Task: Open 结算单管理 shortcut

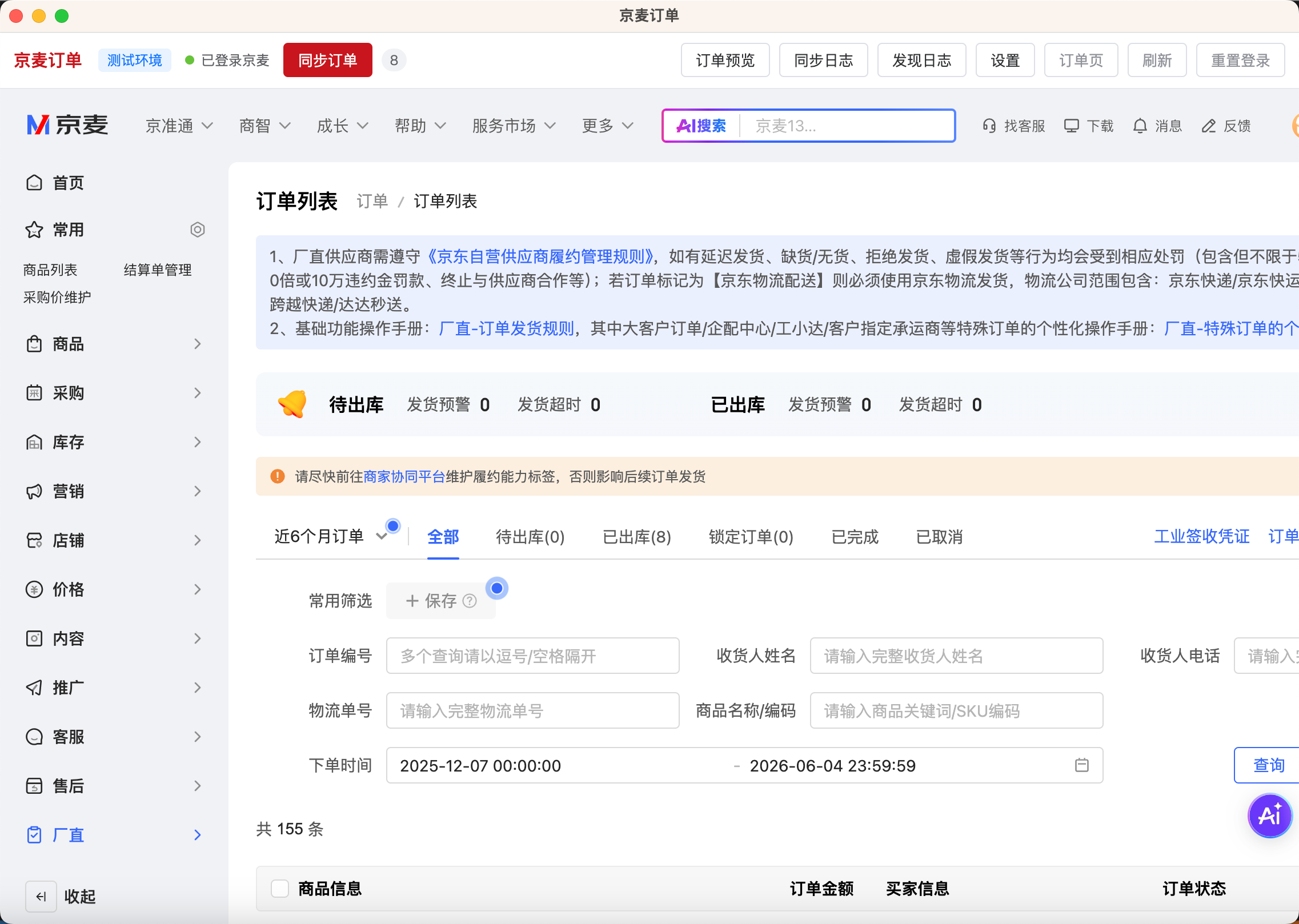Action: pos(158,270)
